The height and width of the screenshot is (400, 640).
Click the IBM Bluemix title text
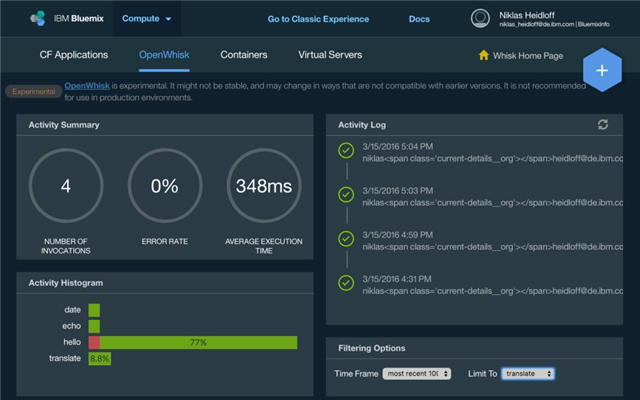click(79, 18)
